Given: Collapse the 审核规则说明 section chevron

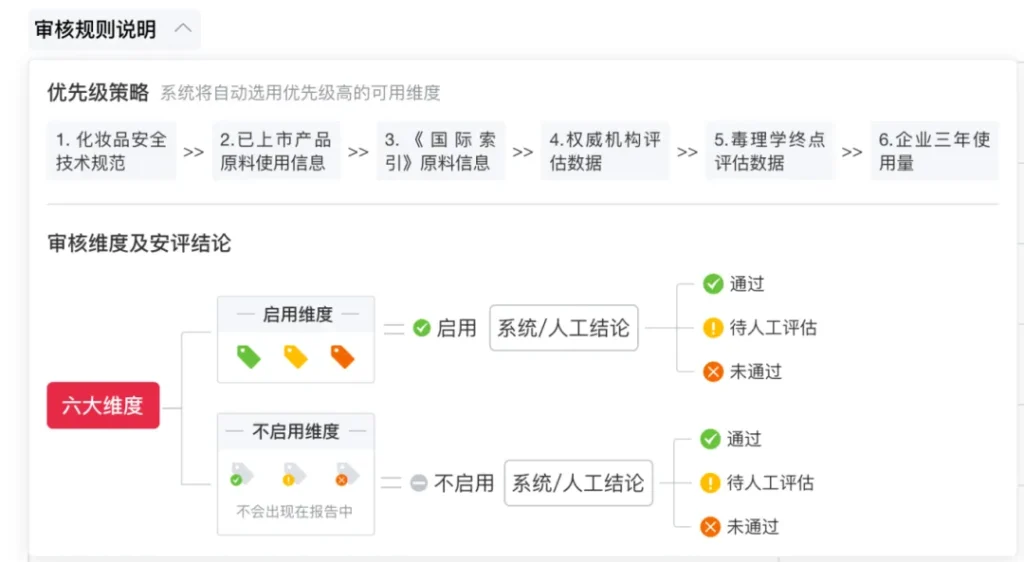Looking at the screenshot, I should (x=182, y=29).
